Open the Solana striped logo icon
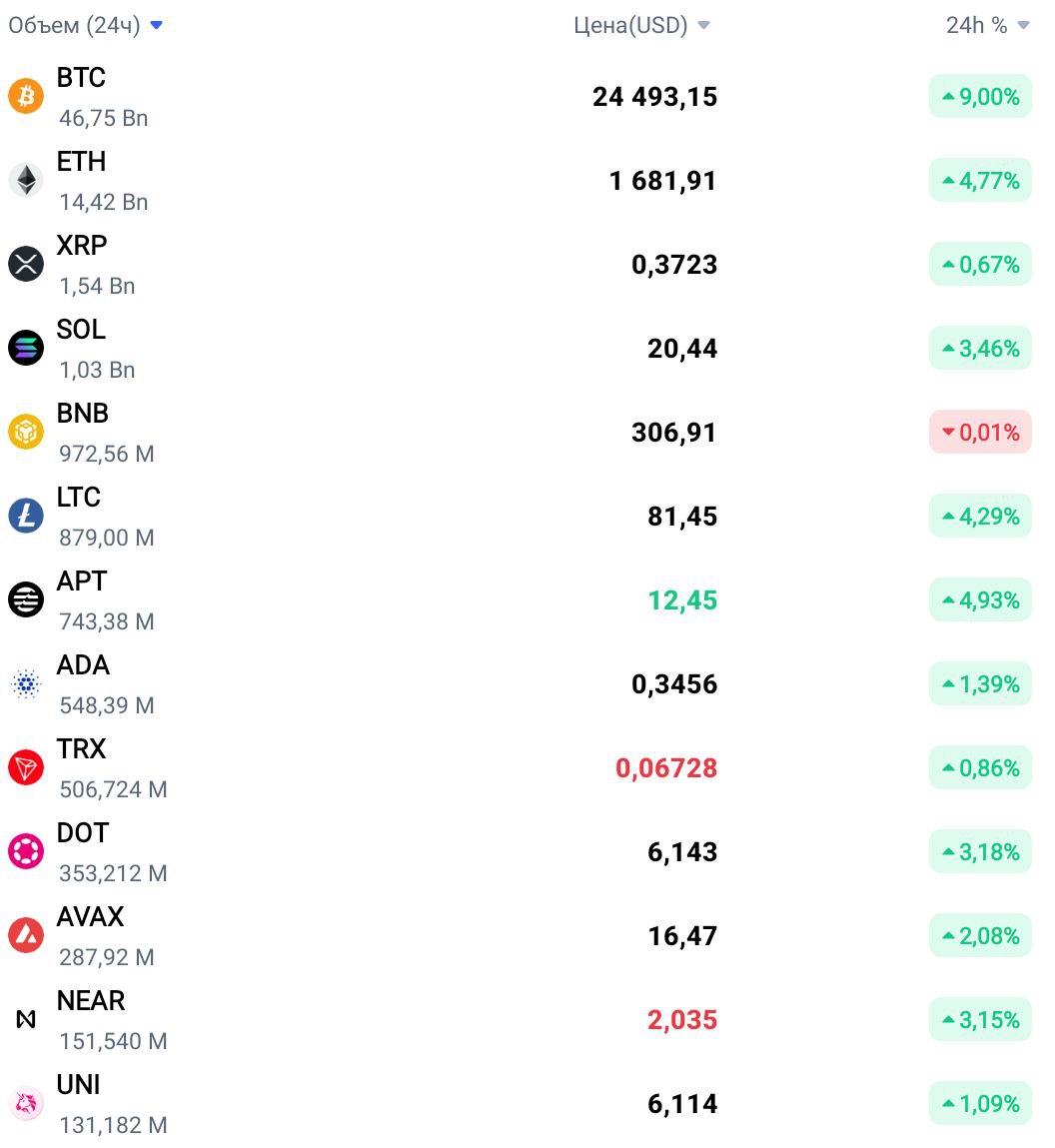Image resolution: width=1055 pixels, height=1148 pixels. click(26, 348)
